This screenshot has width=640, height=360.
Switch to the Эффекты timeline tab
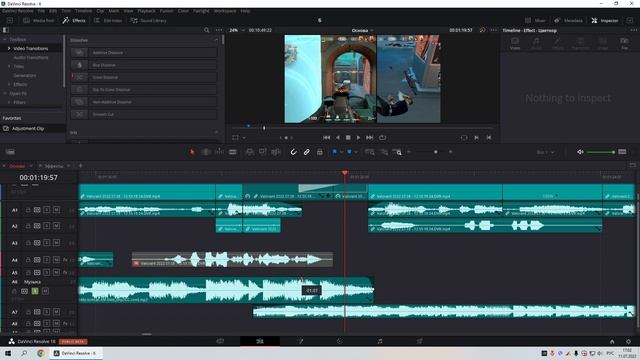(54, 166)
